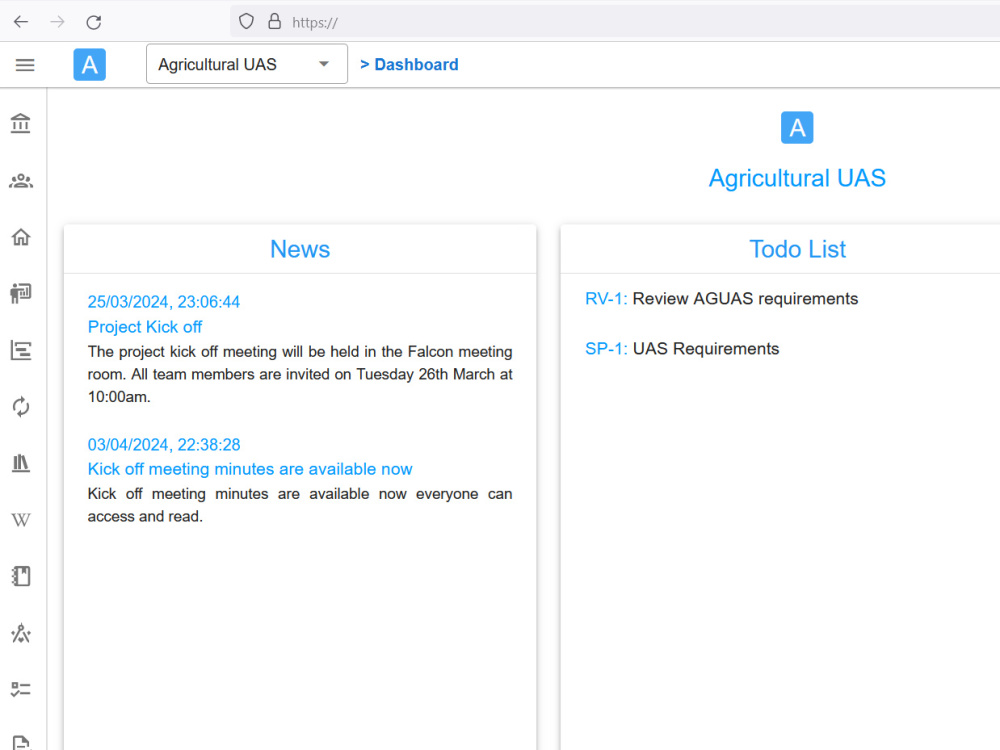Click the Falcon meeting room news paragraph
Screen dimensions: 1000x750
(300, 374)
